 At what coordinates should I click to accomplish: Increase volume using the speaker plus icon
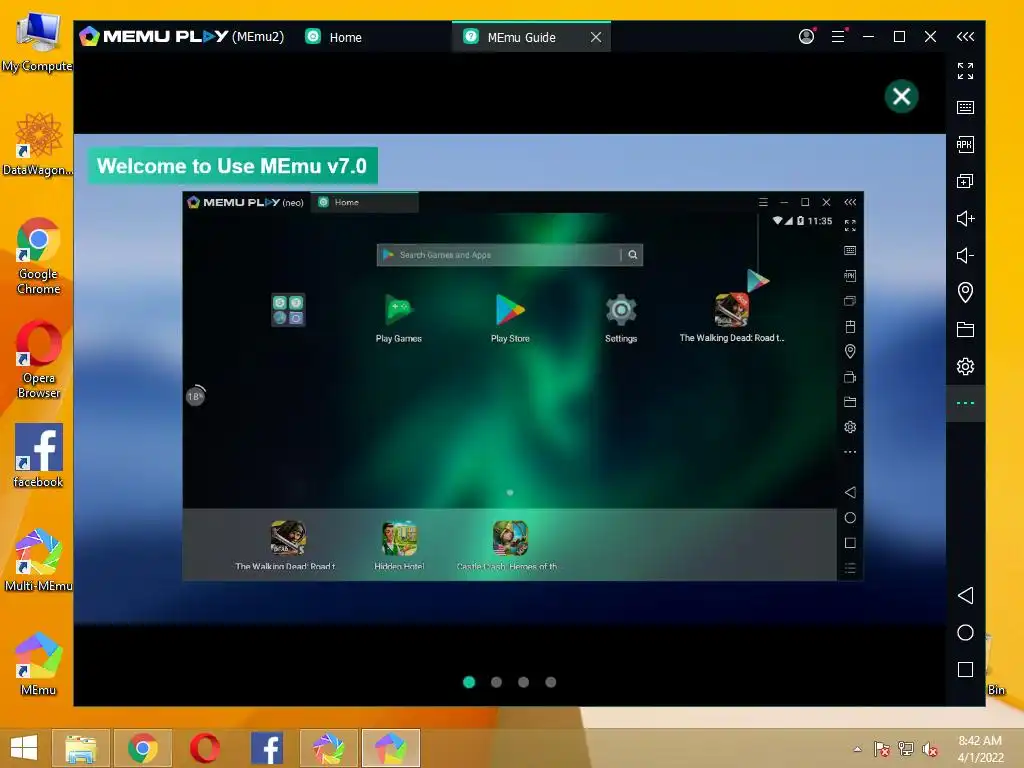[x=965, y=218]
